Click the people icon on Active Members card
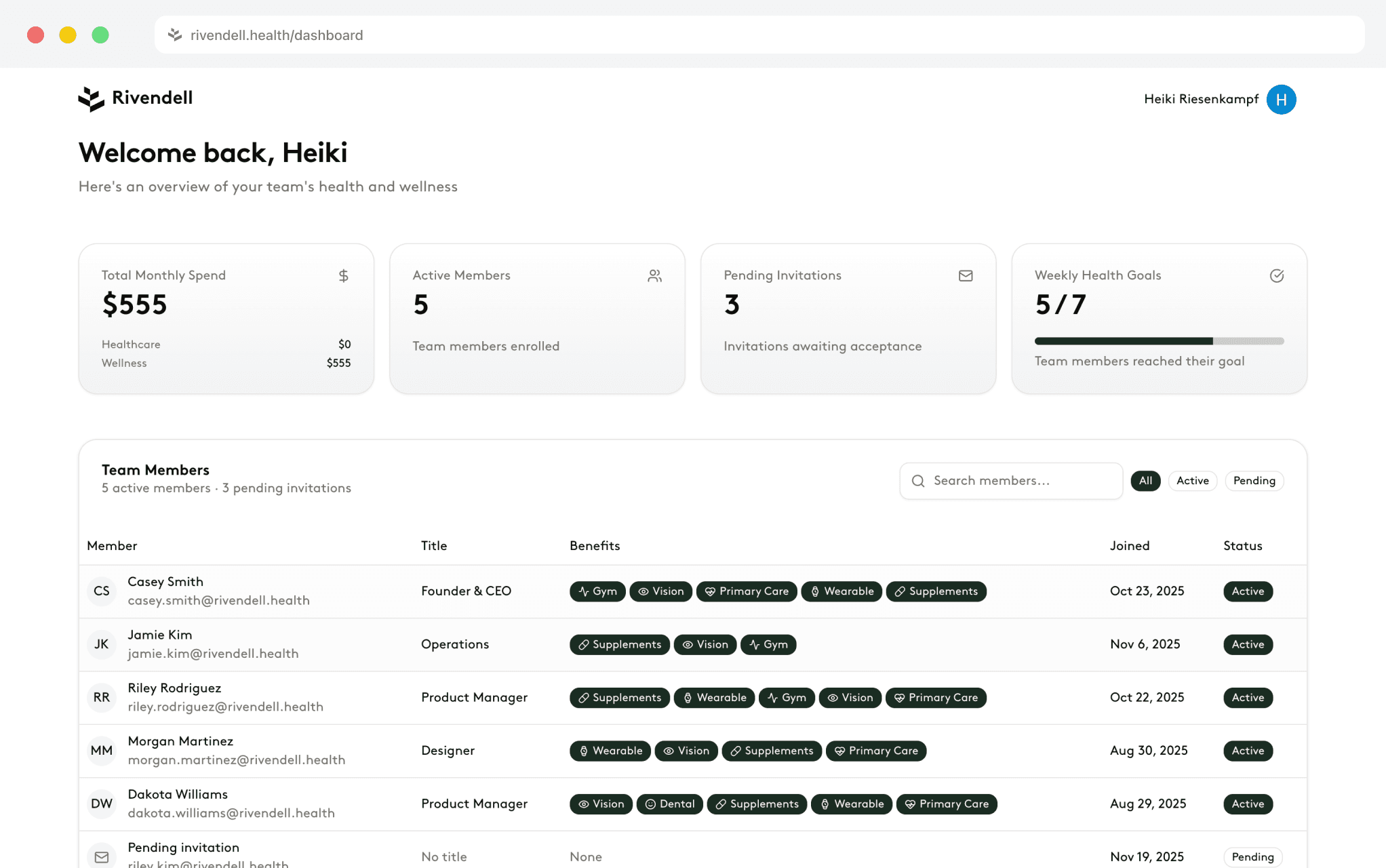Viewport: 1386px width, 868px height. tap(654, 275)
